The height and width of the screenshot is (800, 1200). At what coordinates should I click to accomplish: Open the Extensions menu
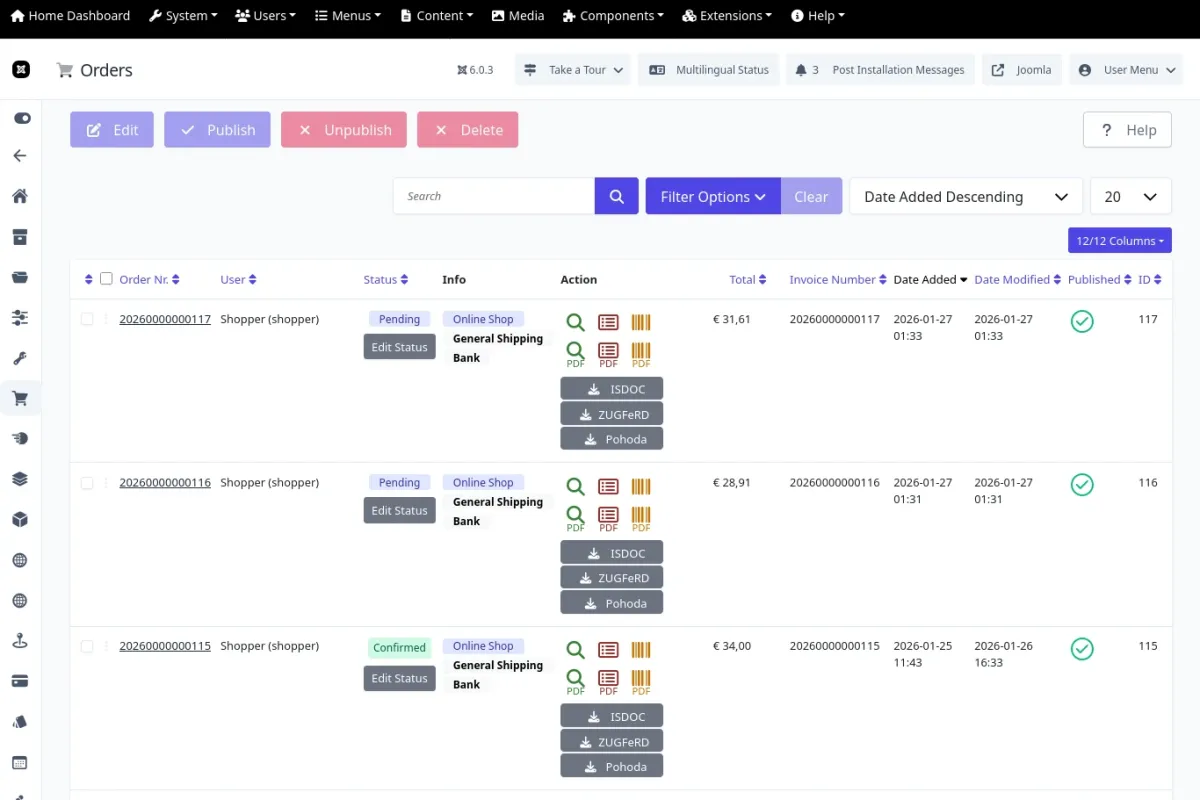pos(727,15)
